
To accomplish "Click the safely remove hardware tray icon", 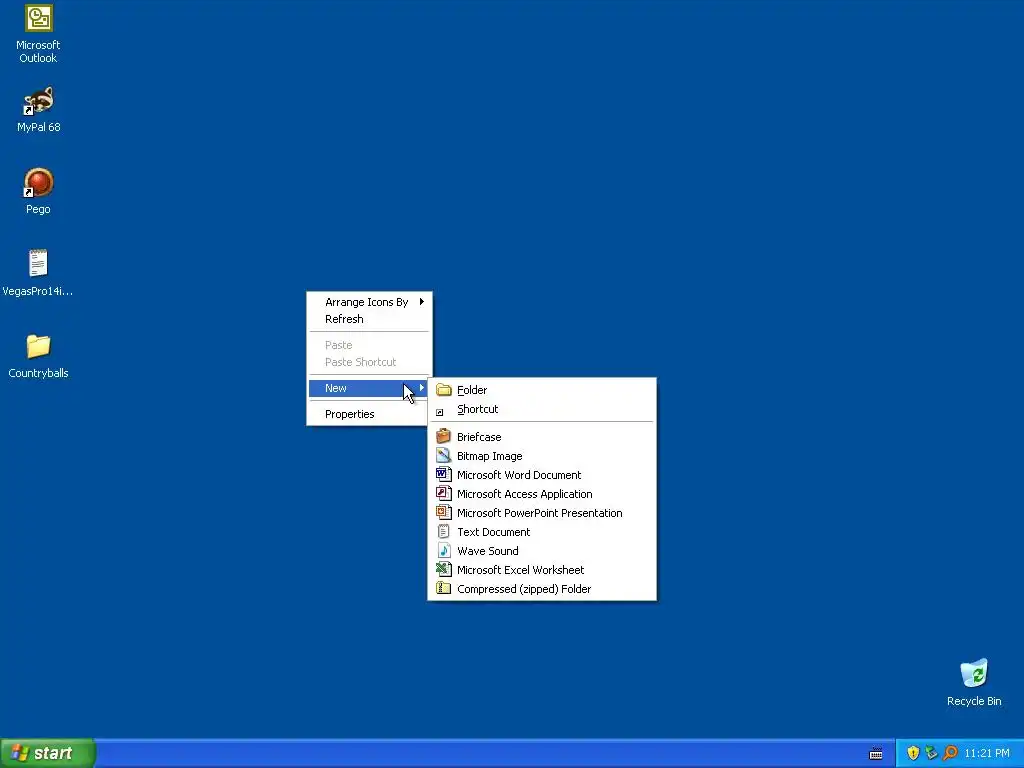I will pos(931,753).
